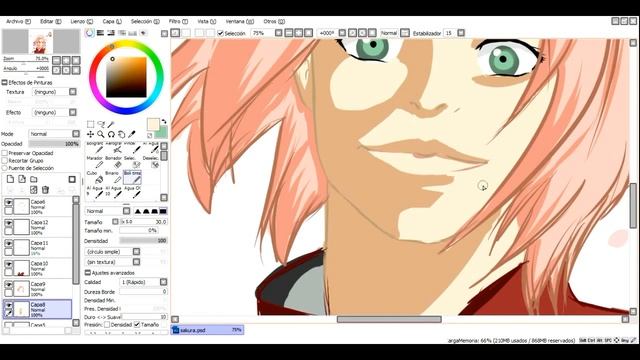This screenshot has height=360, width=640.
Task: Switch to the sakura.psd document tab
Action: click(x=207, y=330)
